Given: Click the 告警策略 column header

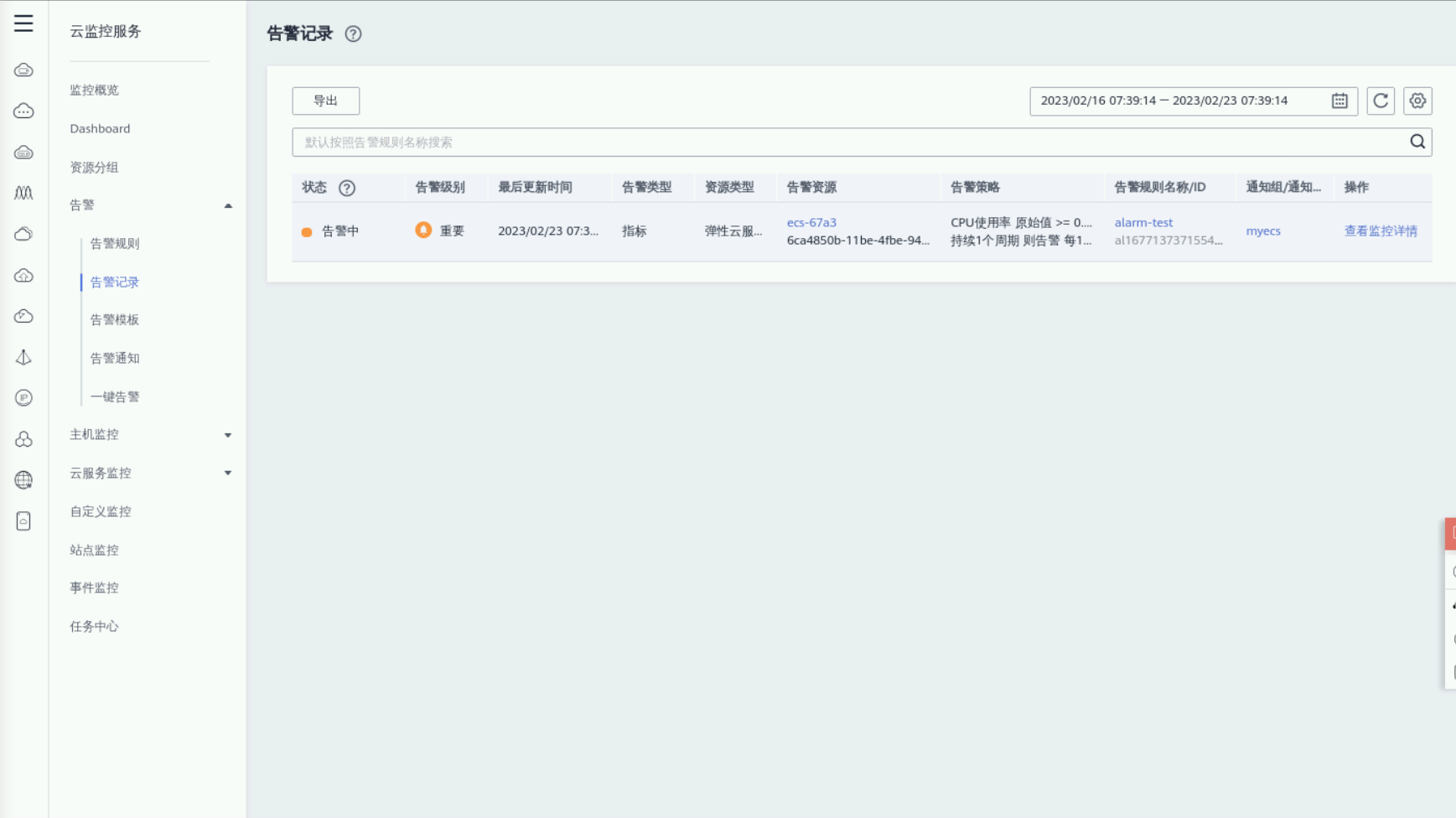Looking at the screenshot, I should click(975, 187).
